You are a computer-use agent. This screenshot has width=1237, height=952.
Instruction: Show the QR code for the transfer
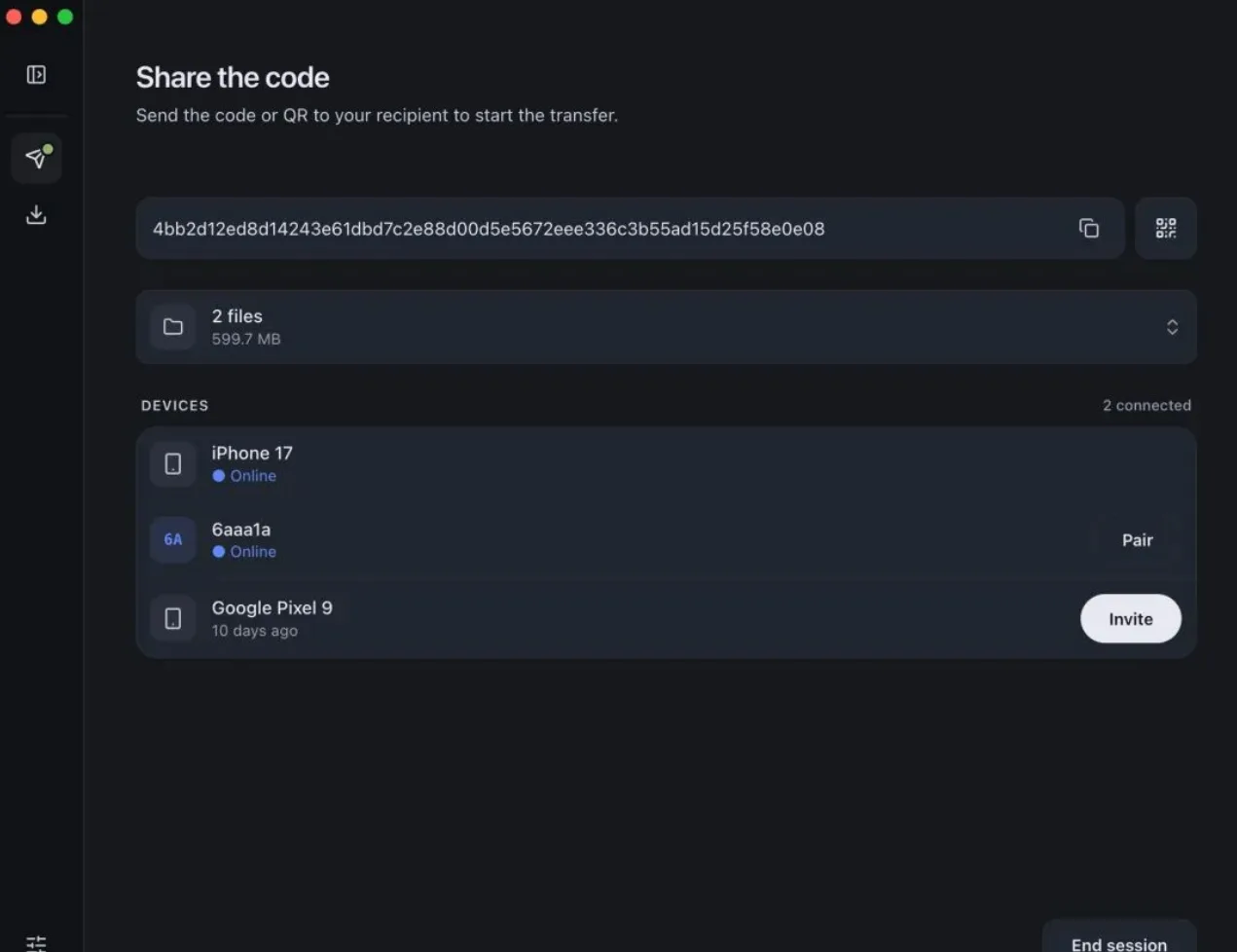(1166, 228)
